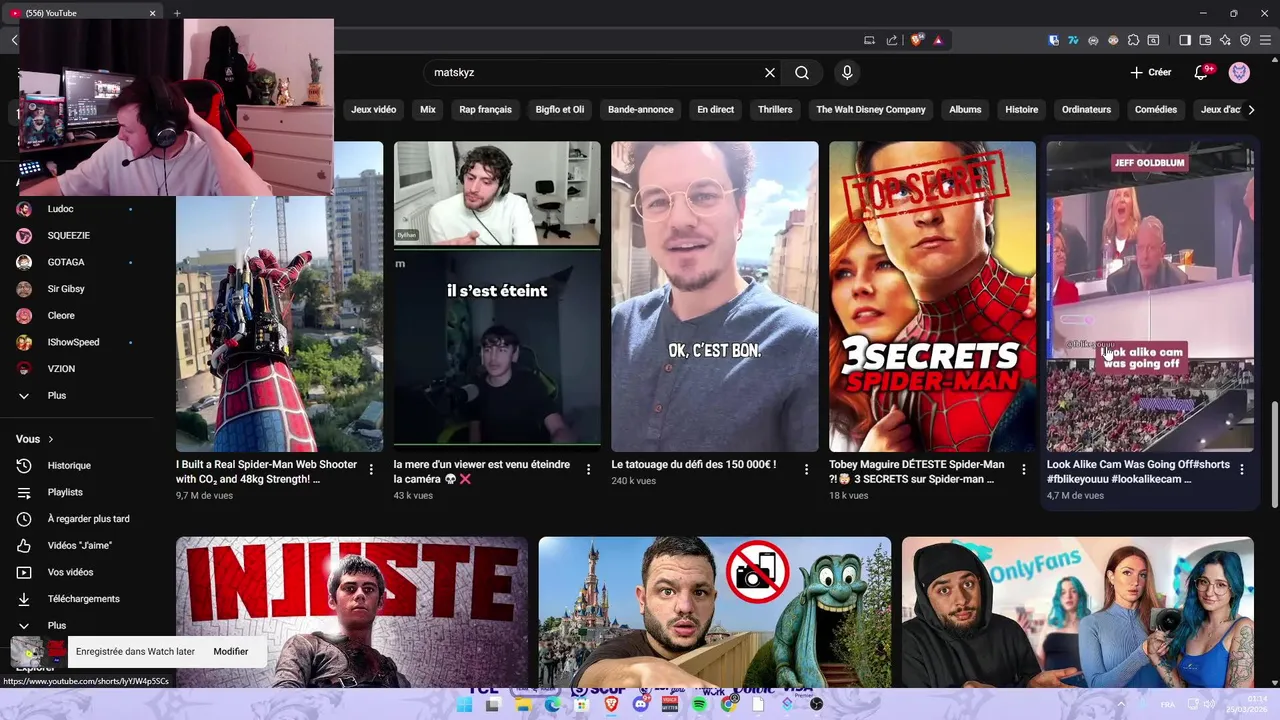Expand the Vous section chevron
This screenshot has width=1280, height=720.
pos(51,439)
